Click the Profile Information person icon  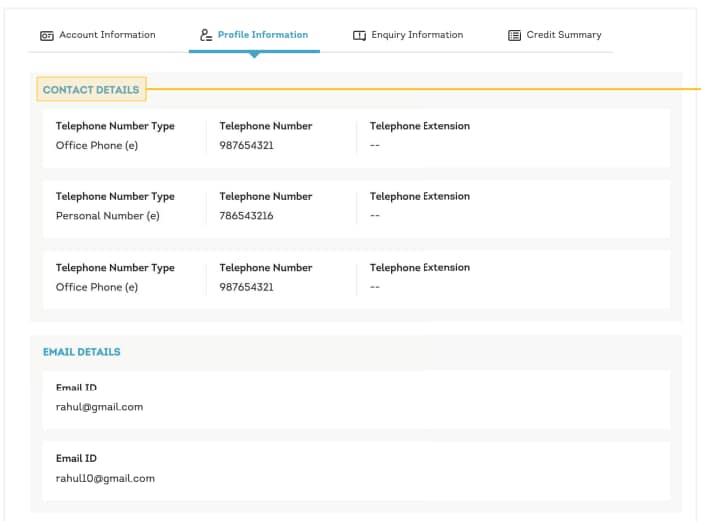pos(206,35)
